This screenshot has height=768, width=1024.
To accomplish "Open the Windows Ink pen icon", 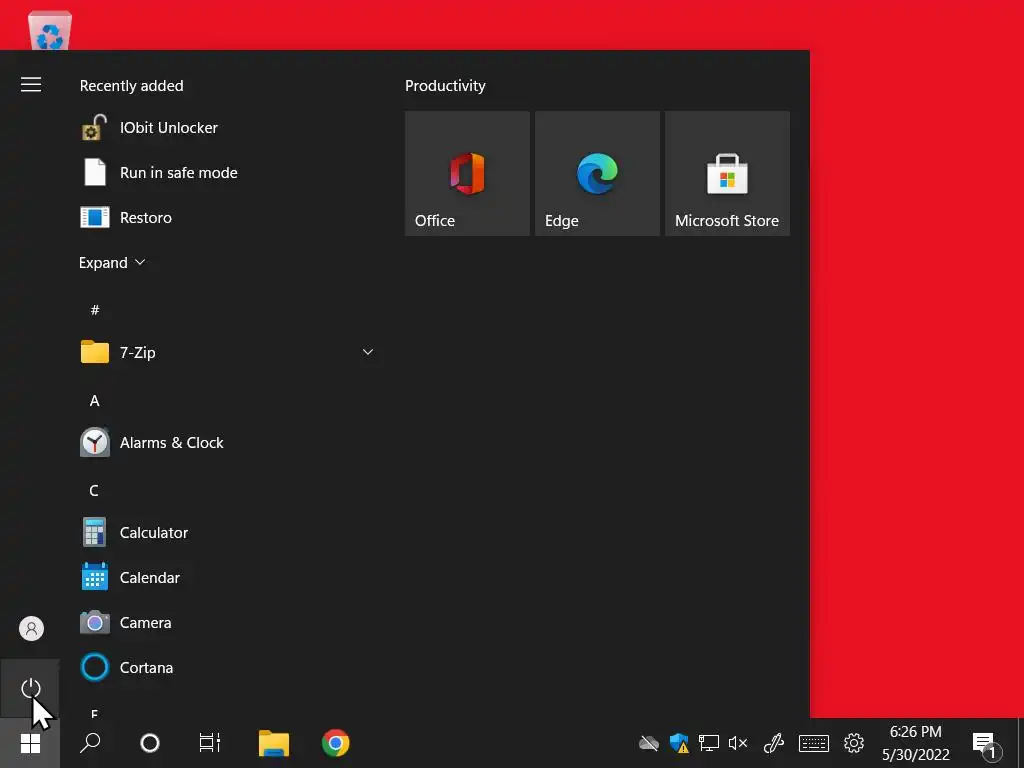I will (x=774, y=743).
